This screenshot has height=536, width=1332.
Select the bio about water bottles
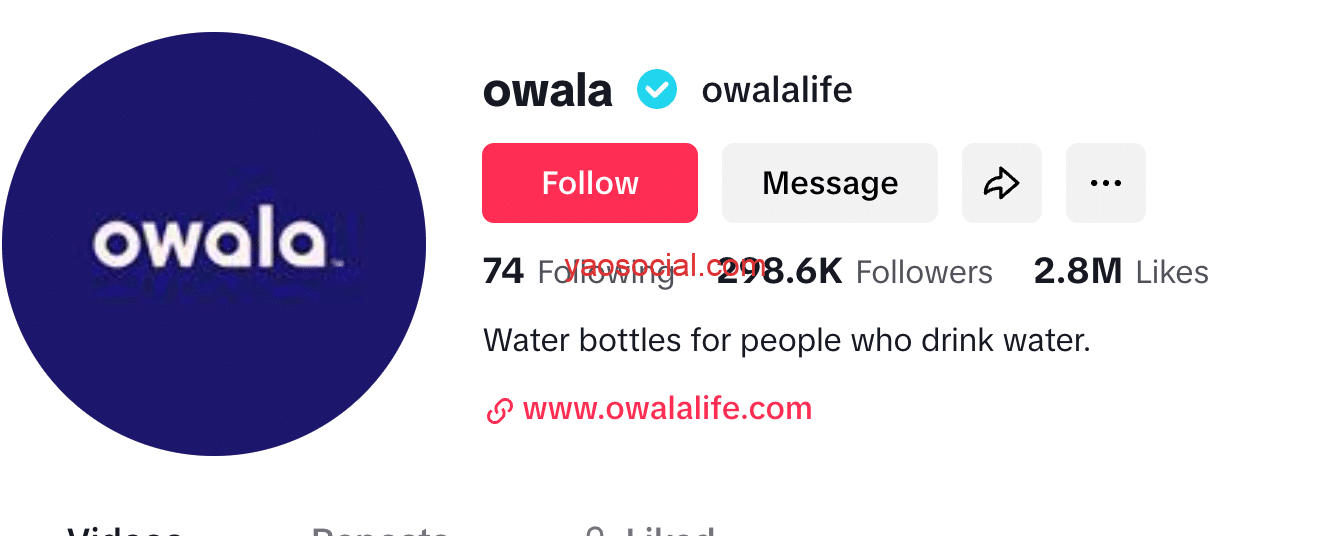(x=786, y=341)
